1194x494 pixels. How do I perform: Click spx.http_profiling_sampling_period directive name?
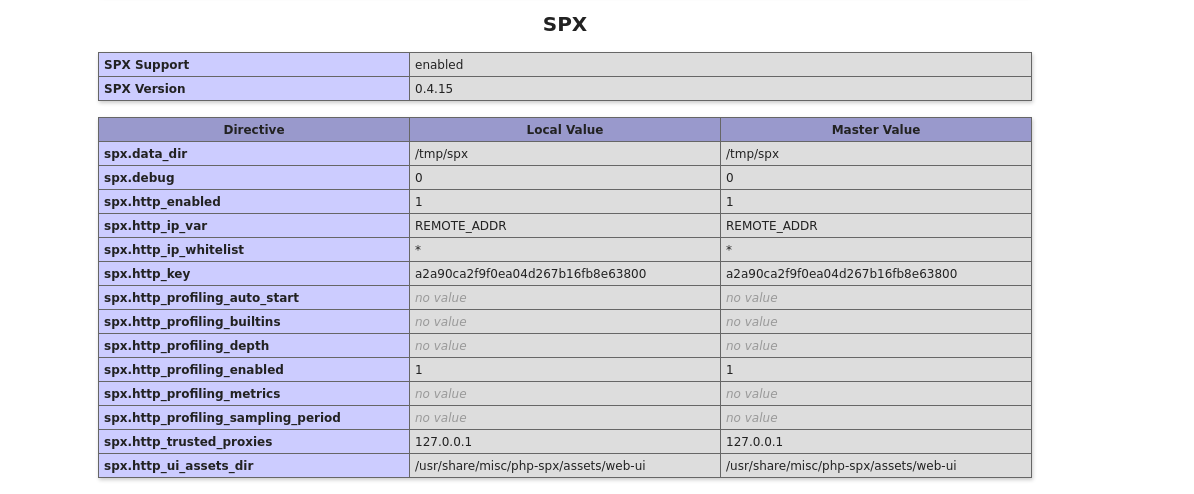coord(222,418)
